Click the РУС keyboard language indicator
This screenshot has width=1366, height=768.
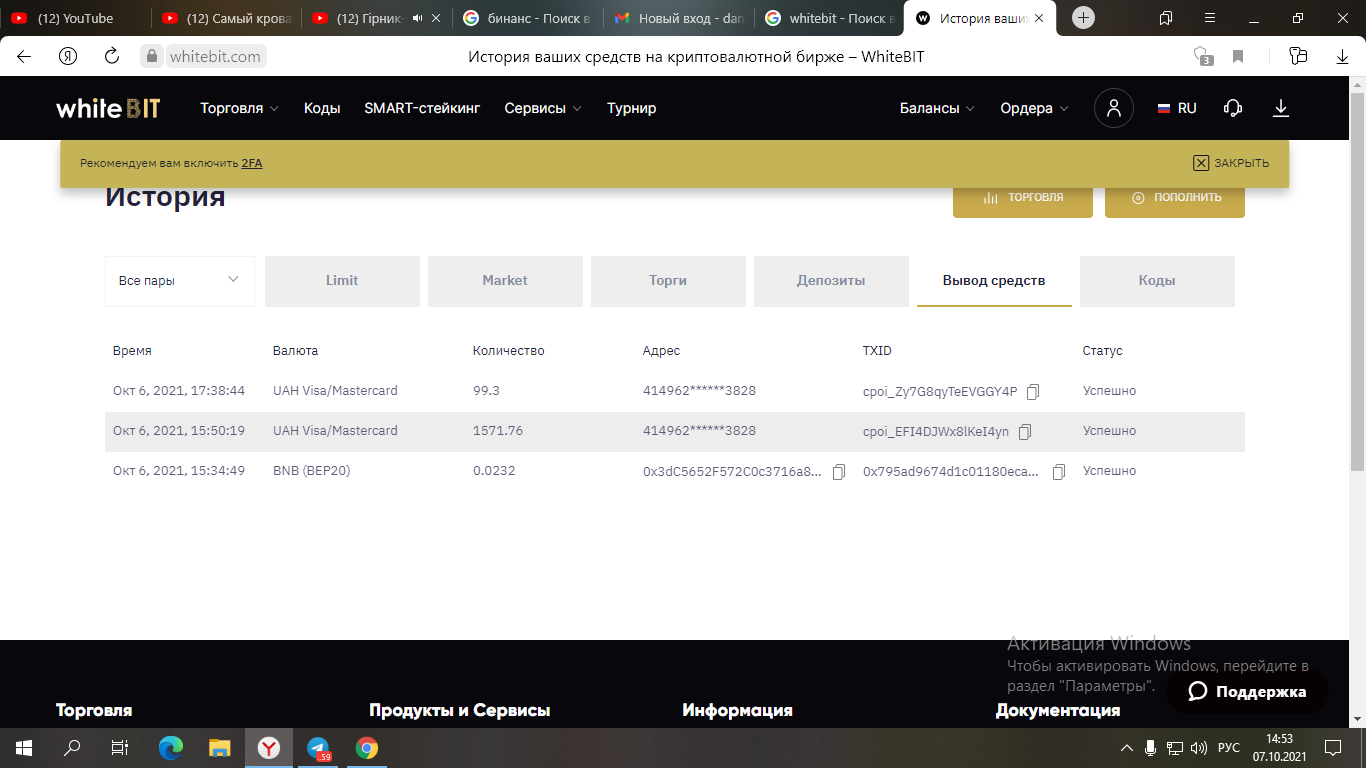click(1229, 748)
